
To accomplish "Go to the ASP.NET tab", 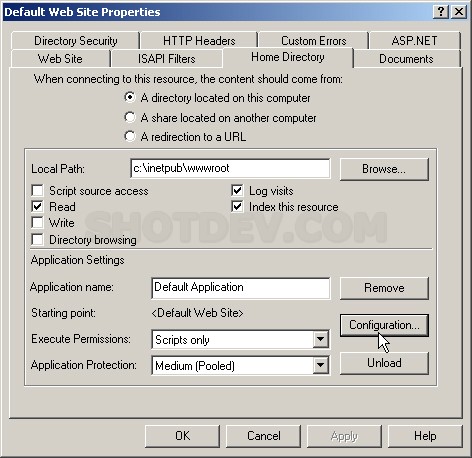I will pos(414,41).
